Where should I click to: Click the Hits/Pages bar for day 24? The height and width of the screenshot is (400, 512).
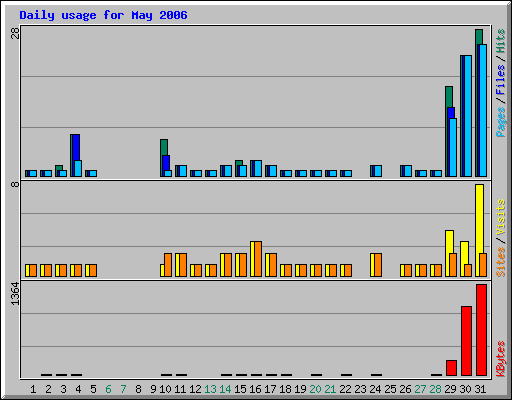pos(376,171)
